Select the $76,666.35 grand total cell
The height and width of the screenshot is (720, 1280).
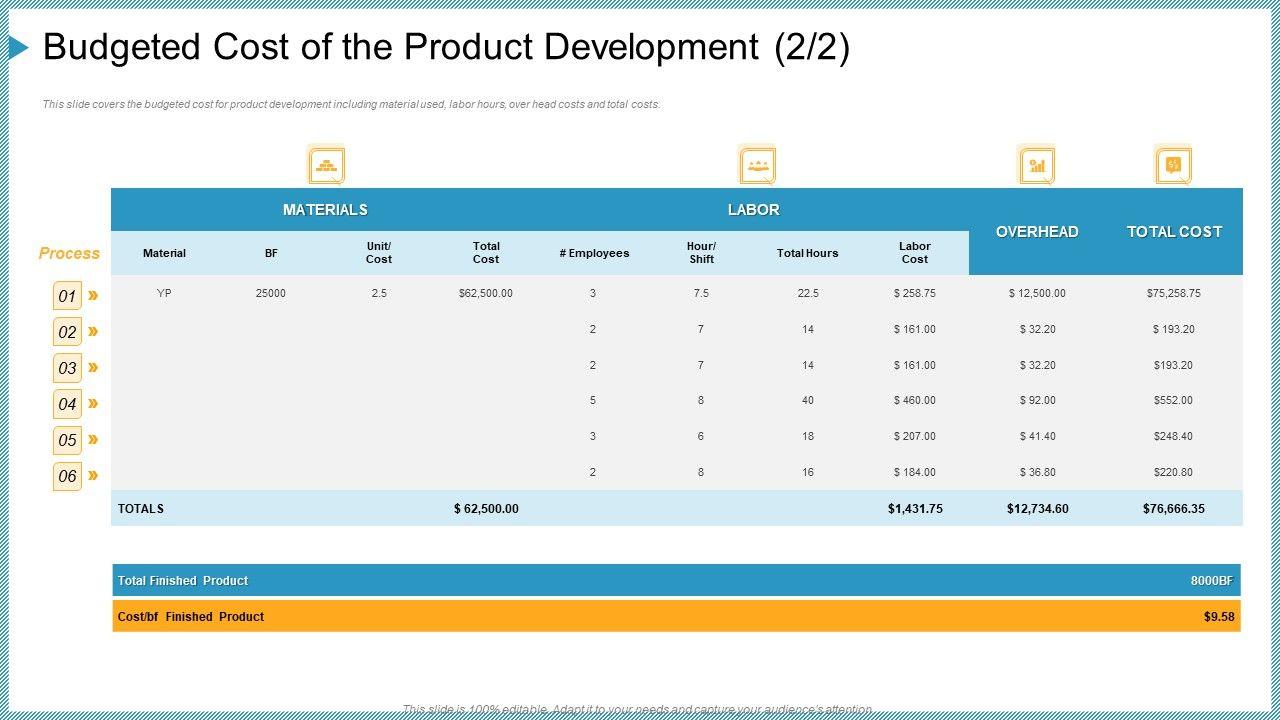pos(1173,509)
